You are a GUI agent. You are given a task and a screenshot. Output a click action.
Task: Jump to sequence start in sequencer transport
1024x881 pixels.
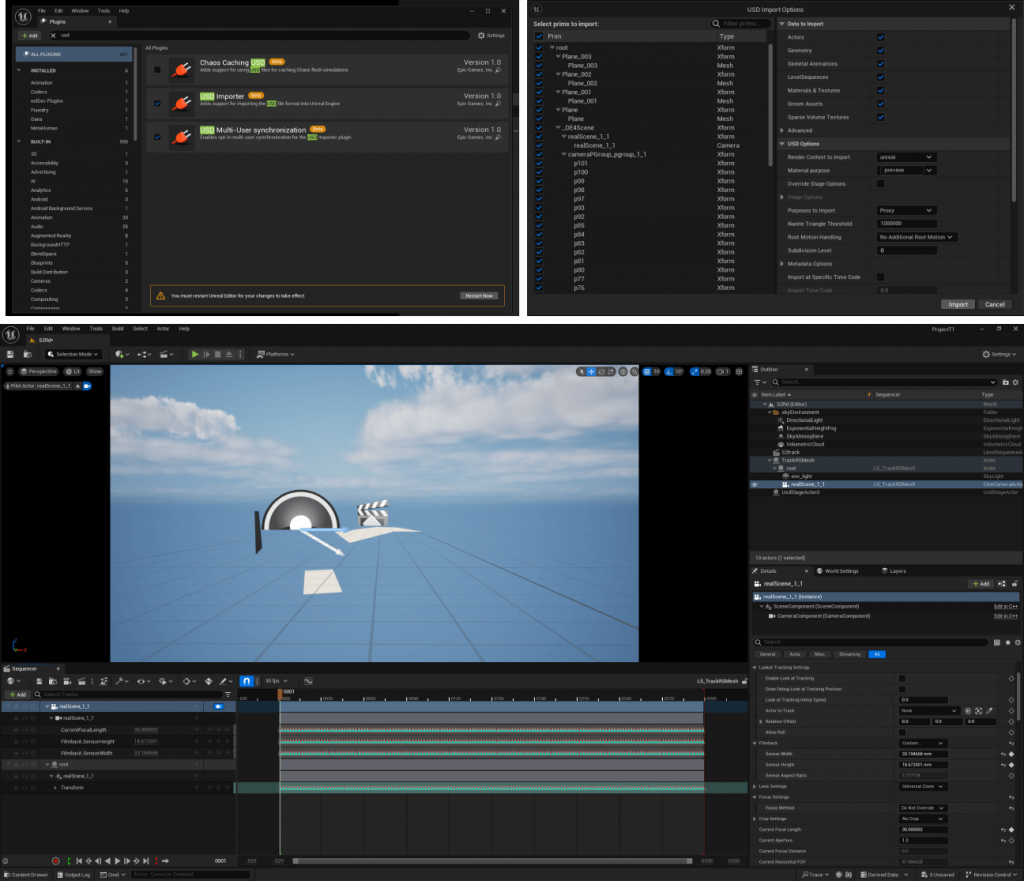pyautogui.click(x=79, y=861)
